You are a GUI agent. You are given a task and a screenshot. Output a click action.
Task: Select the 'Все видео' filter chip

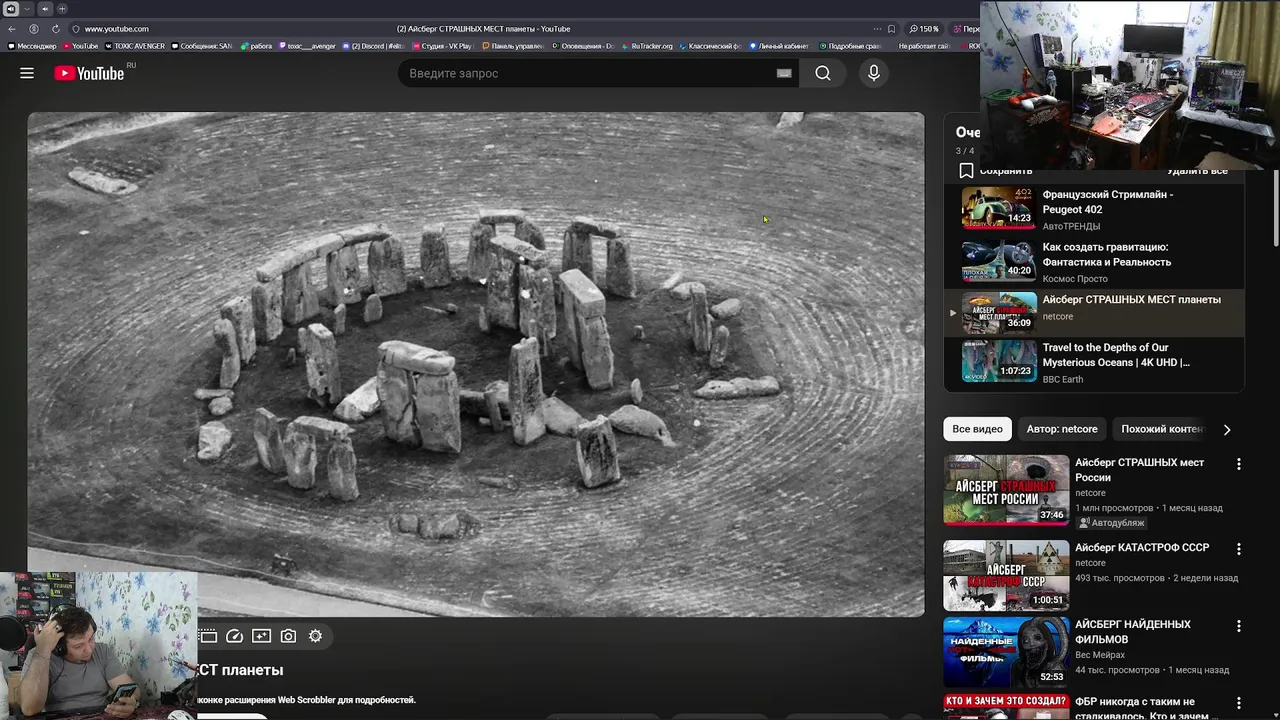click(x=977, y=429)
